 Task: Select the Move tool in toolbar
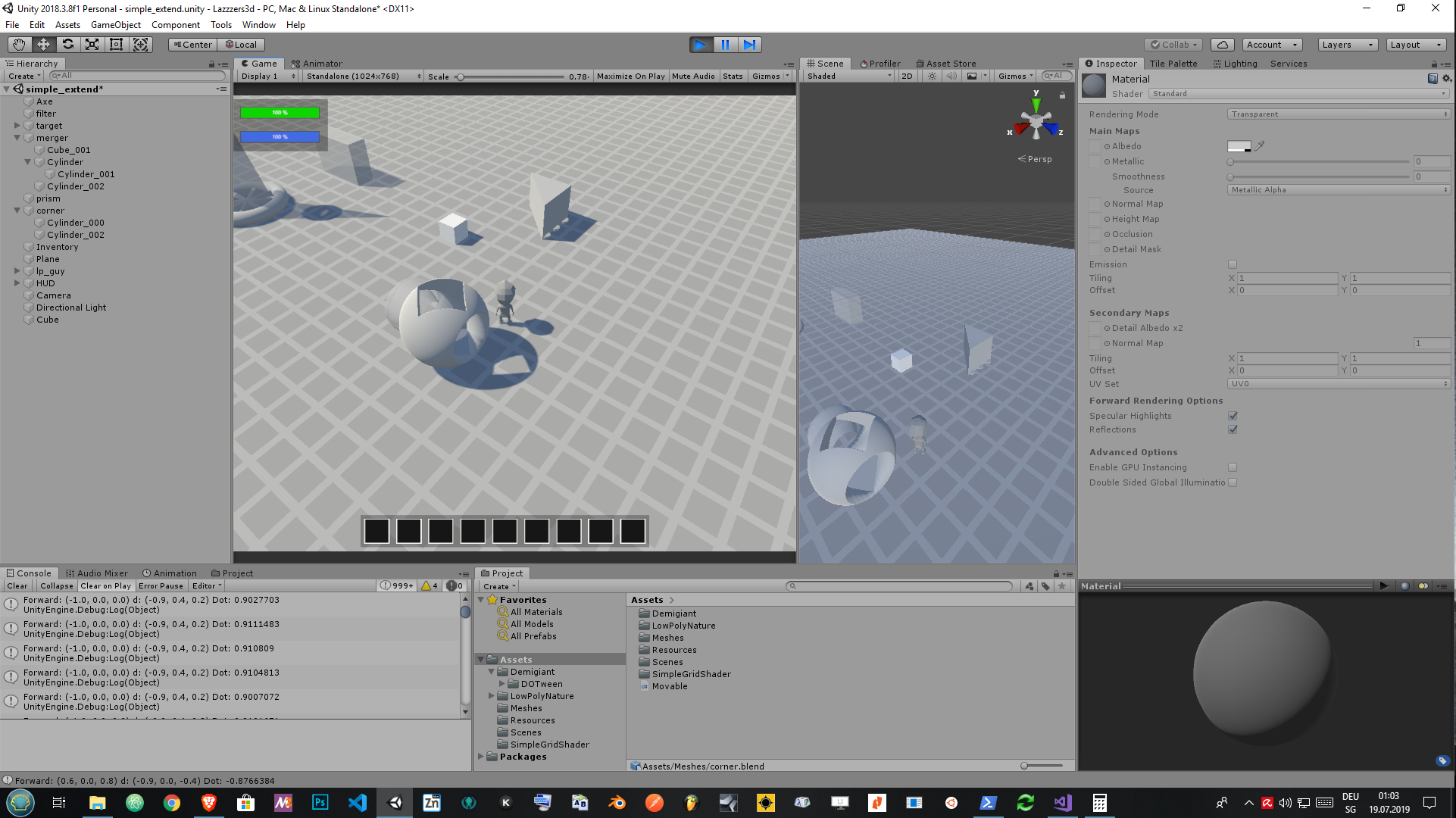tap(43, 45)
